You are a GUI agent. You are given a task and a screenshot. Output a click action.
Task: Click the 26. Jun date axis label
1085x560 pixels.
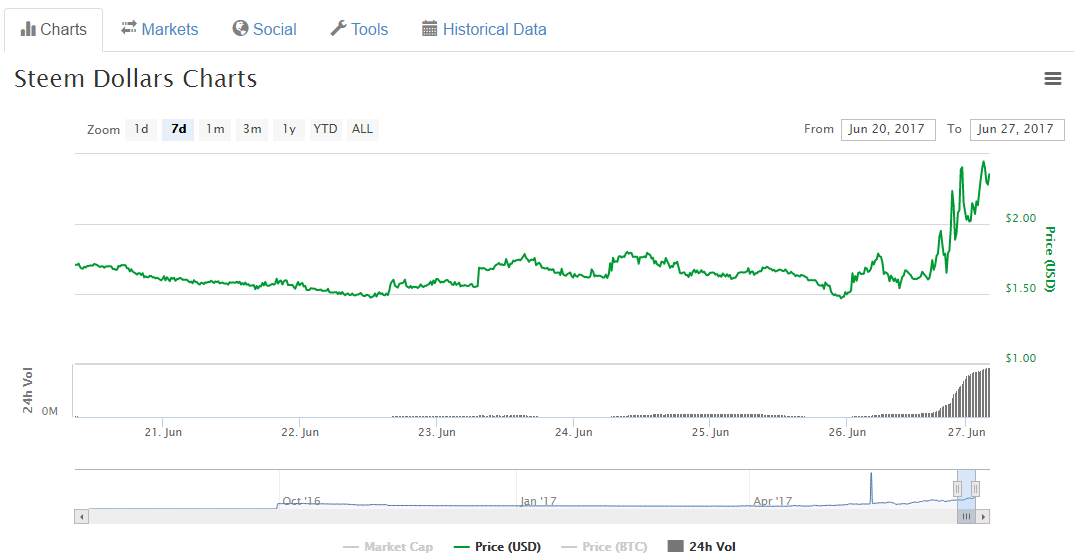[848, 433]
